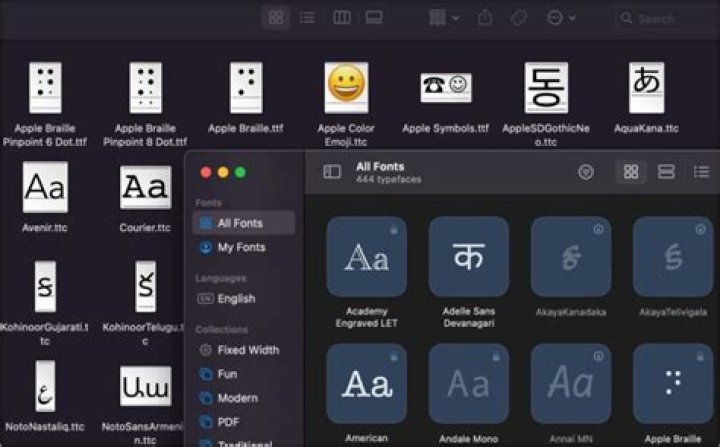This screenshot has height=447, width=720.
Task: Select American Typewriter font tile
Action: [x=366, y=384]
